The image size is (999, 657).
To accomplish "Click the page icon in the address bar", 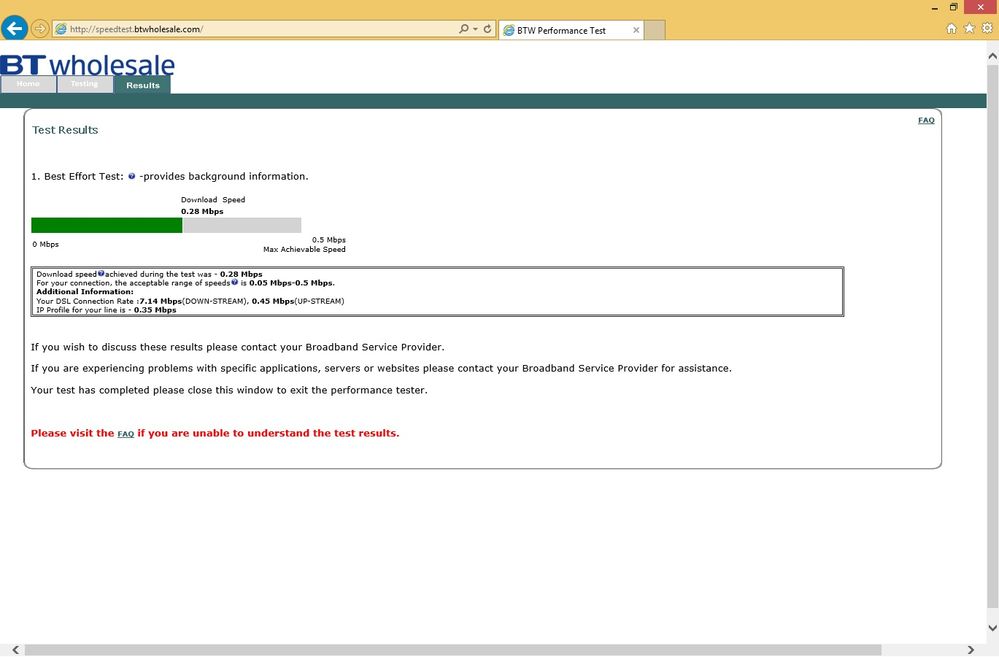I will 61,29.
